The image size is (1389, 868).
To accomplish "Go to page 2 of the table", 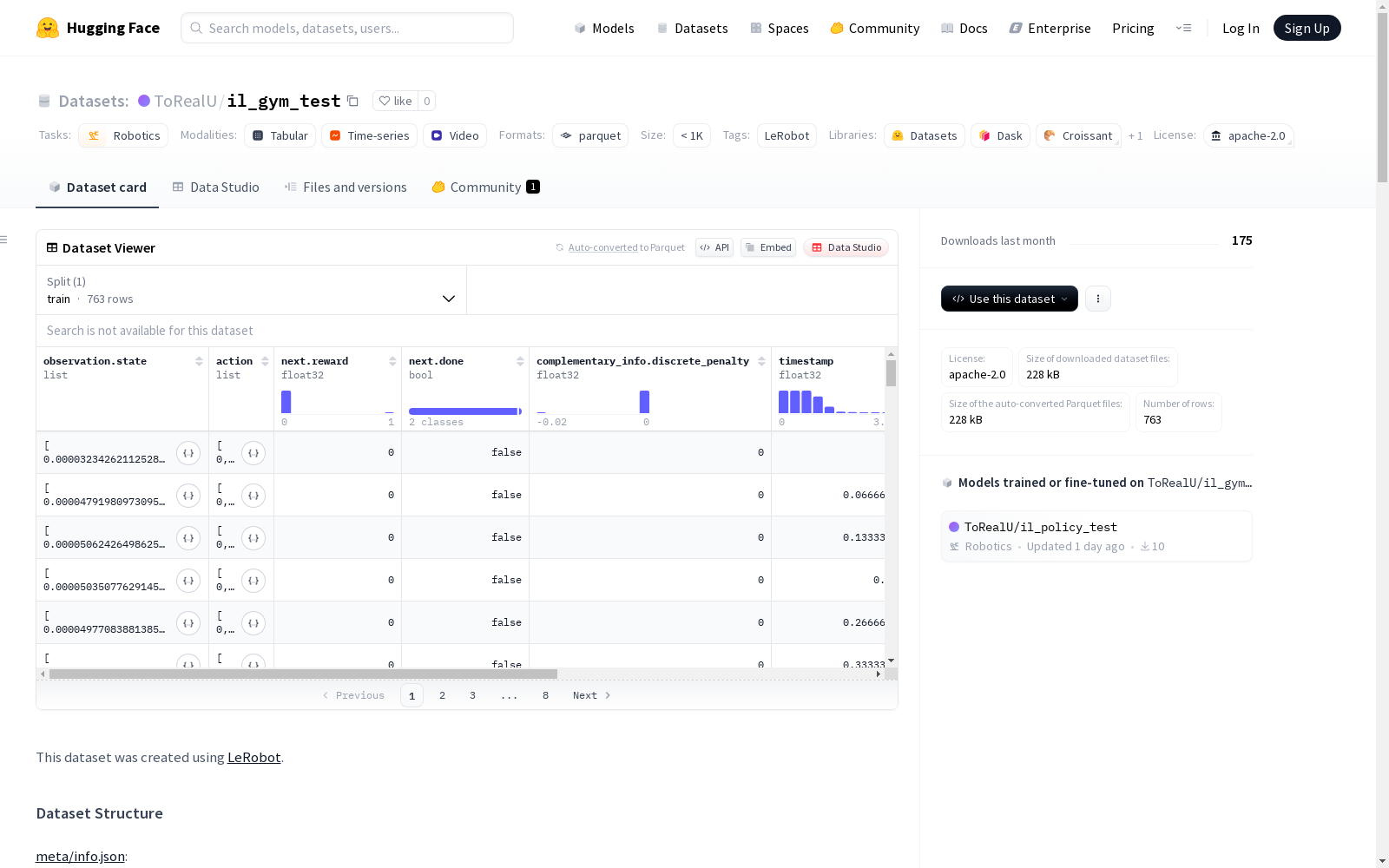I will (443, 695).
